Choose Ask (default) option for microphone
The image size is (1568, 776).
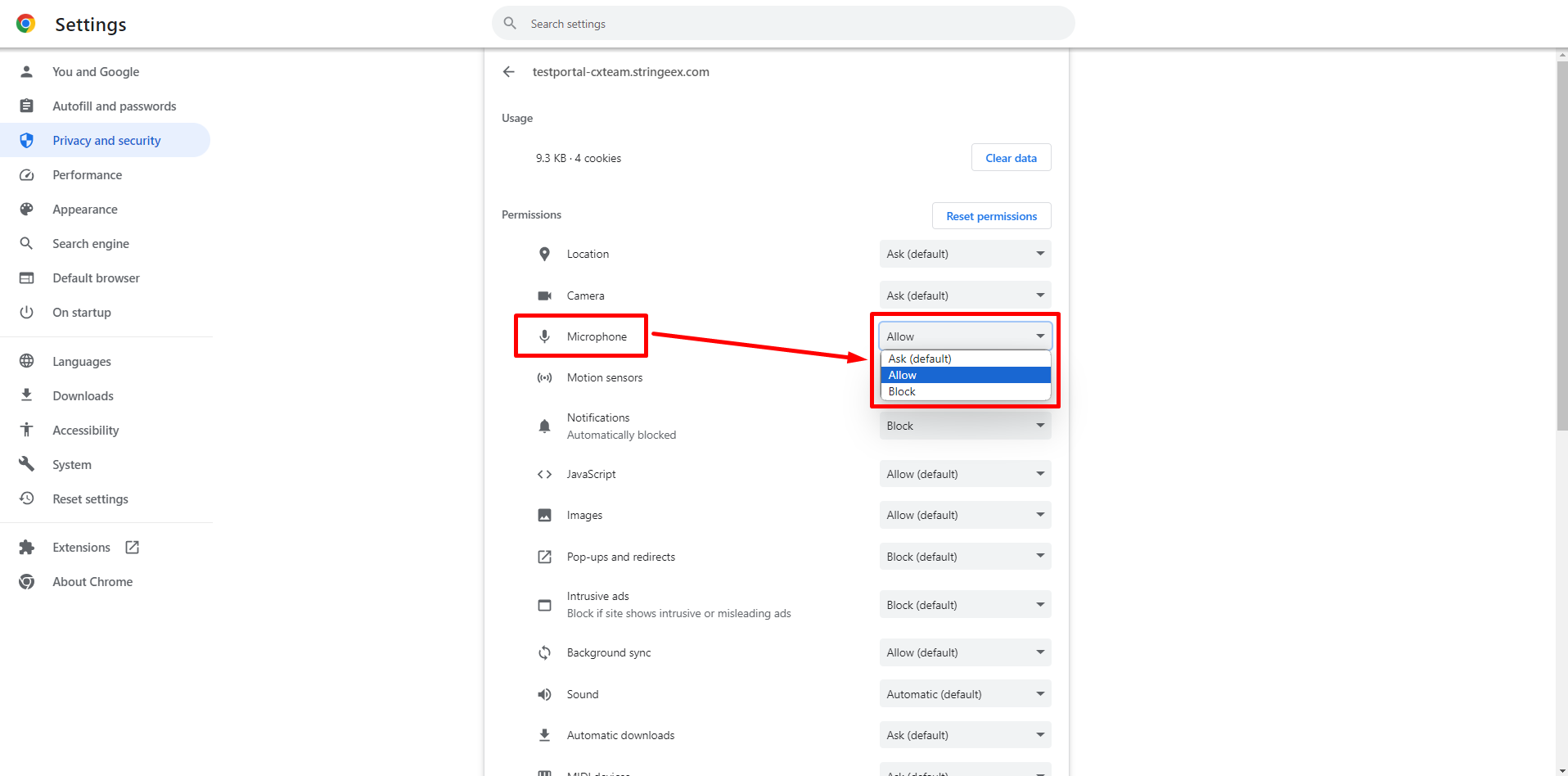[965, 359]
